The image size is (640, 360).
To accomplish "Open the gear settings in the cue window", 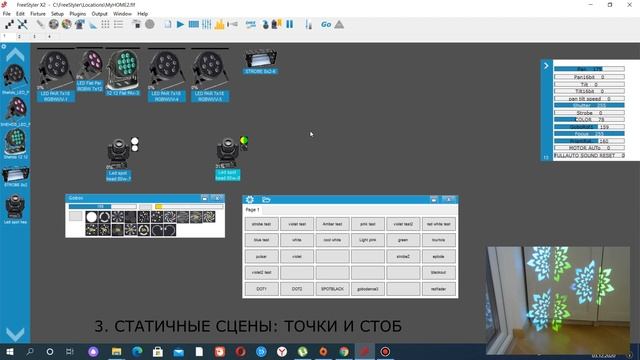I will pyautogui.click(x=250, y=199).
